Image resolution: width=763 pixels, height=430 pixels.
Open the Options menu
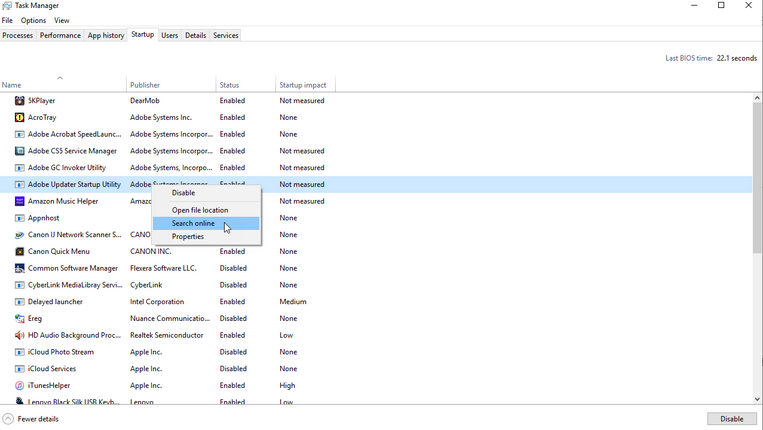pos(33,20)
